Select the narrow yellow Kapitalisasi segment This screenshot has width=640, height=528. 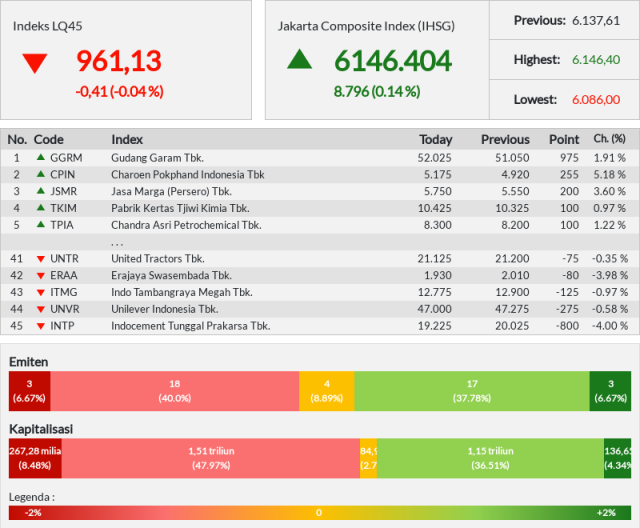click(x=368, y=458)
